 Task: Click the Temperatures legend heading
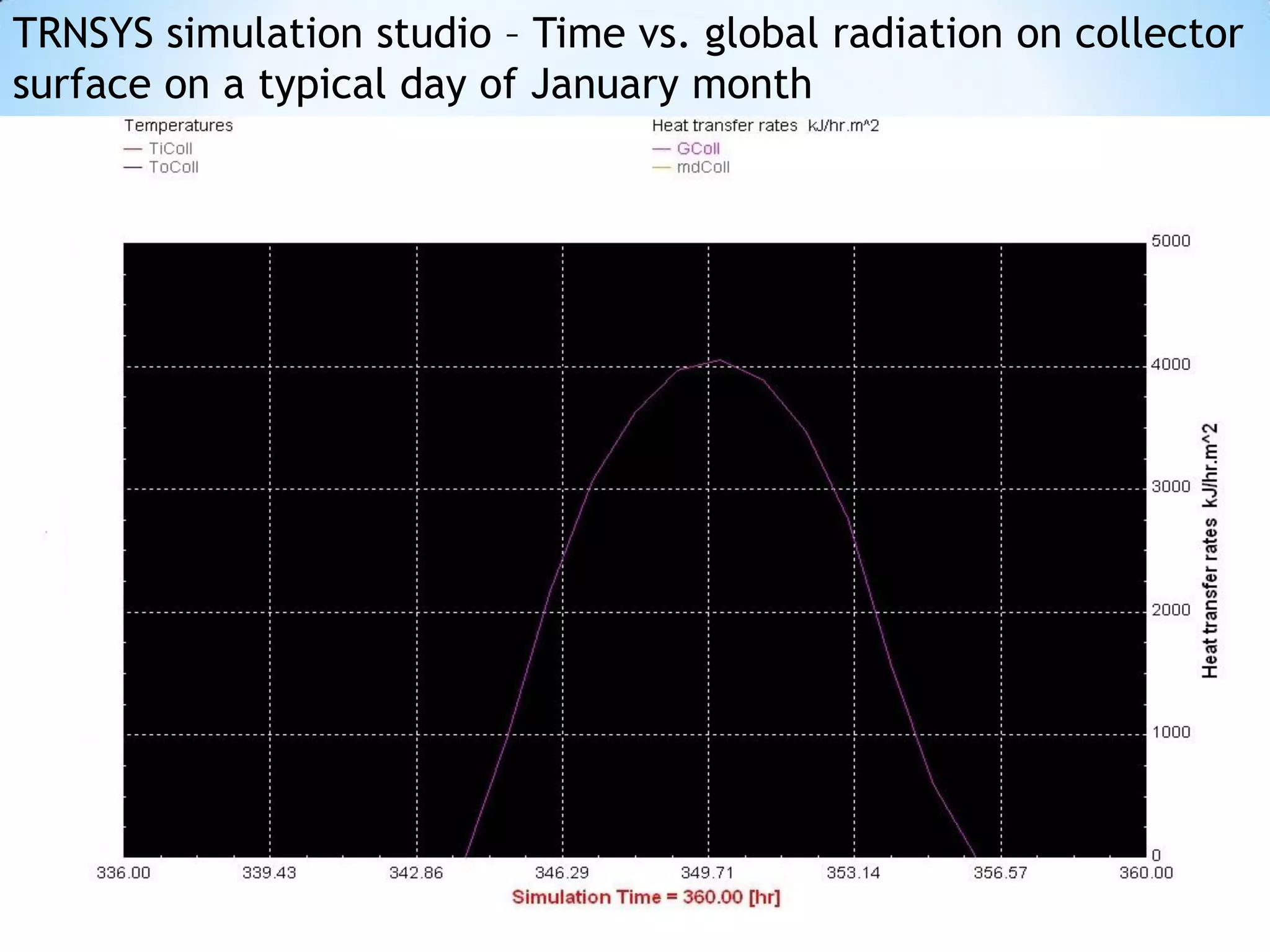point(179,126)
